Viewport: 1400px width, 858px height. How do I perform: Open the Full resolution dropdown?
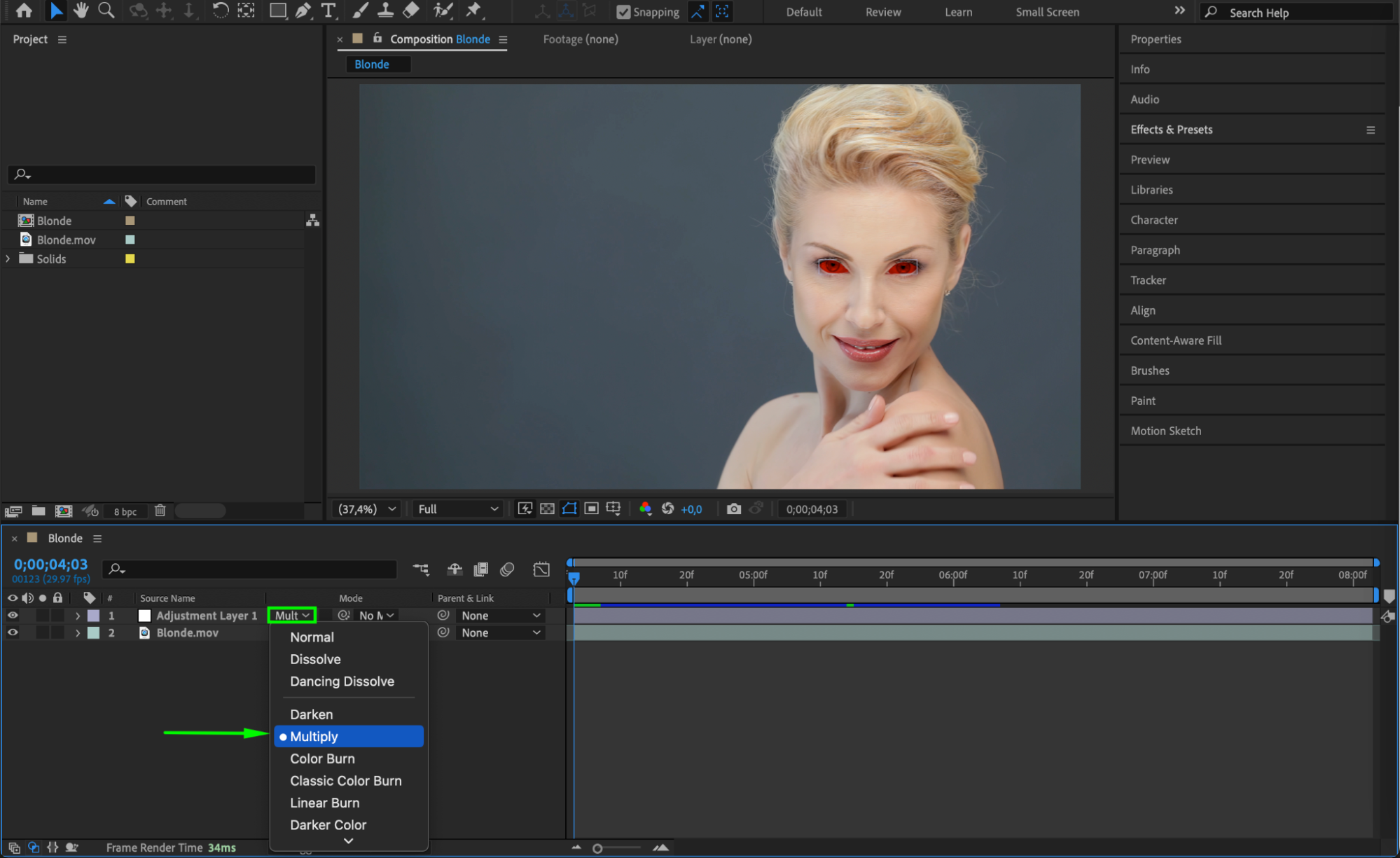[x=458, y=509]
